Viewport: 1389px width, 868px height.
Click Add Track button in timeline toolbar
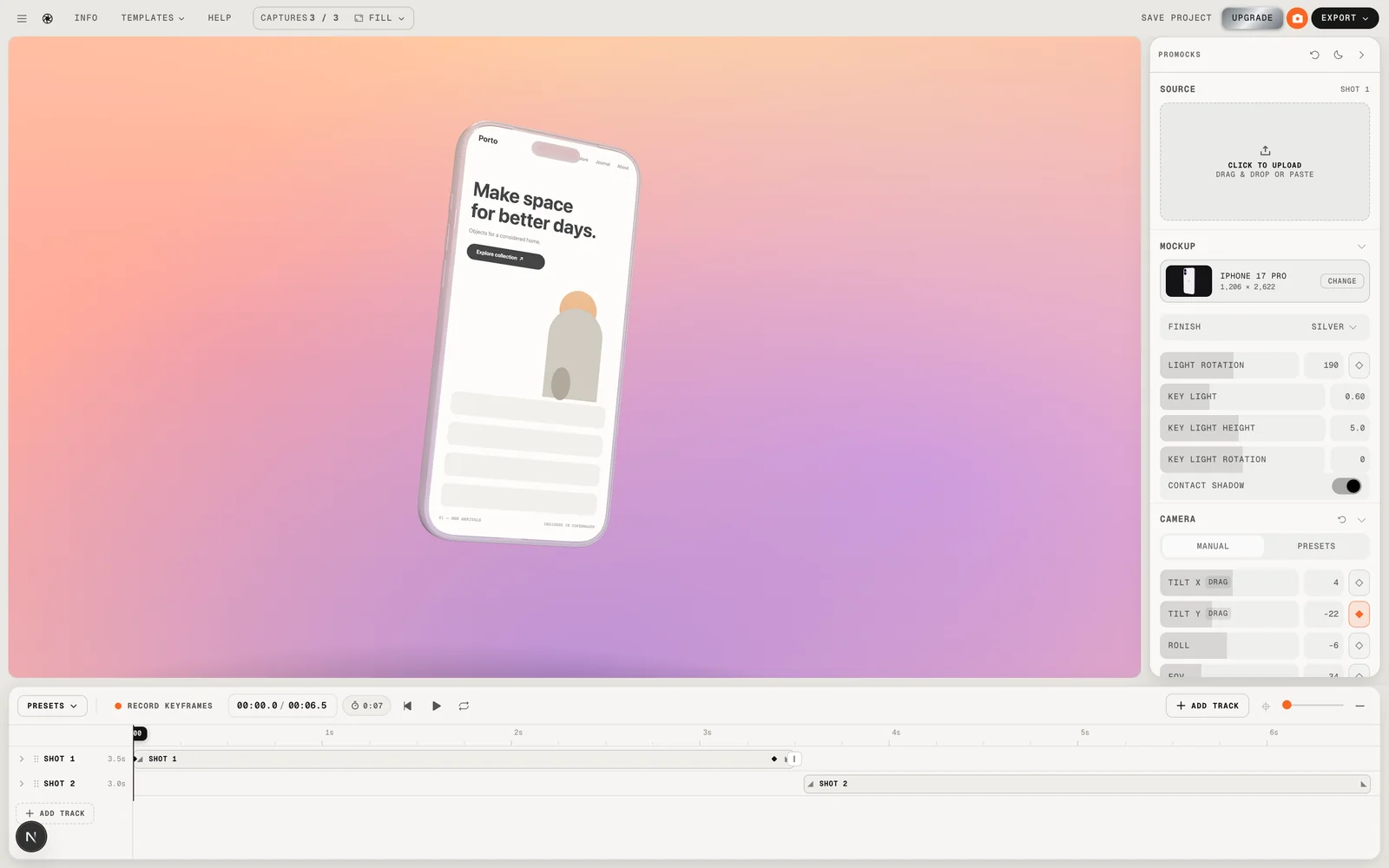coord(1208,706)
